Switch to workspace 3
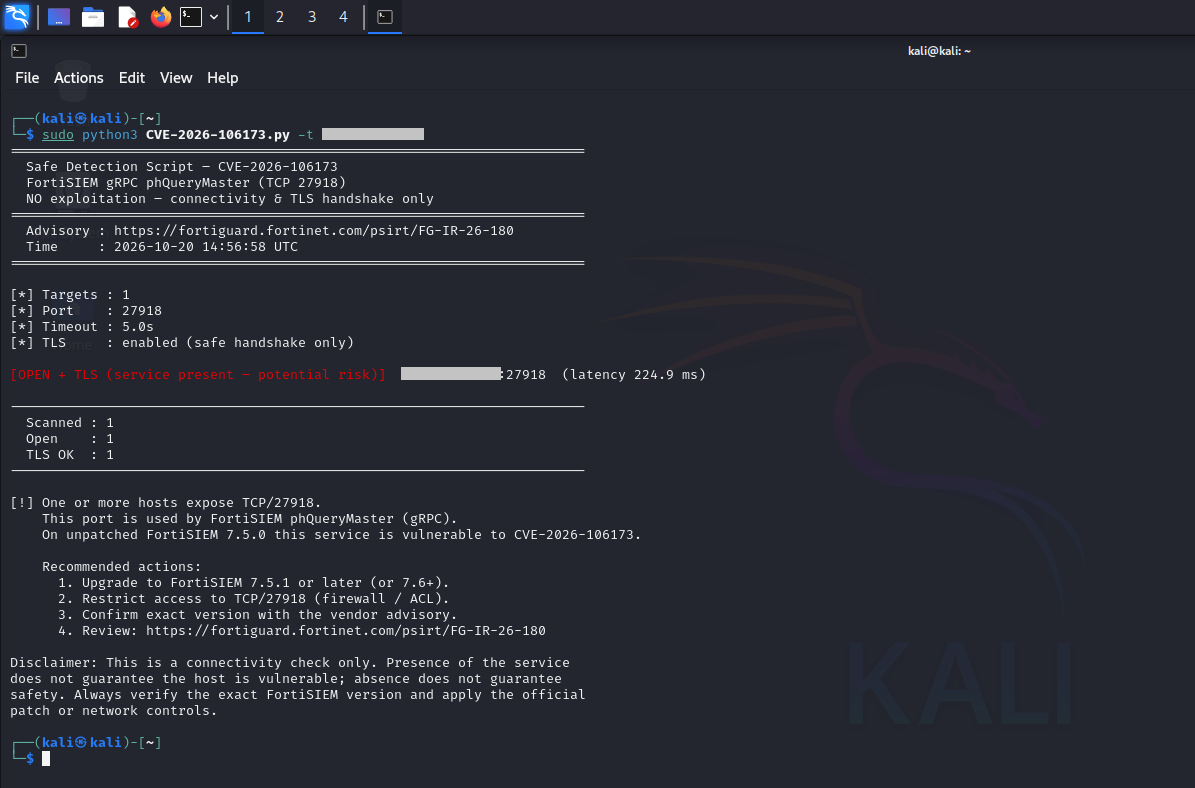This screenshot has height=788, width=1195. pyautogui.click(x=312, y=17)
